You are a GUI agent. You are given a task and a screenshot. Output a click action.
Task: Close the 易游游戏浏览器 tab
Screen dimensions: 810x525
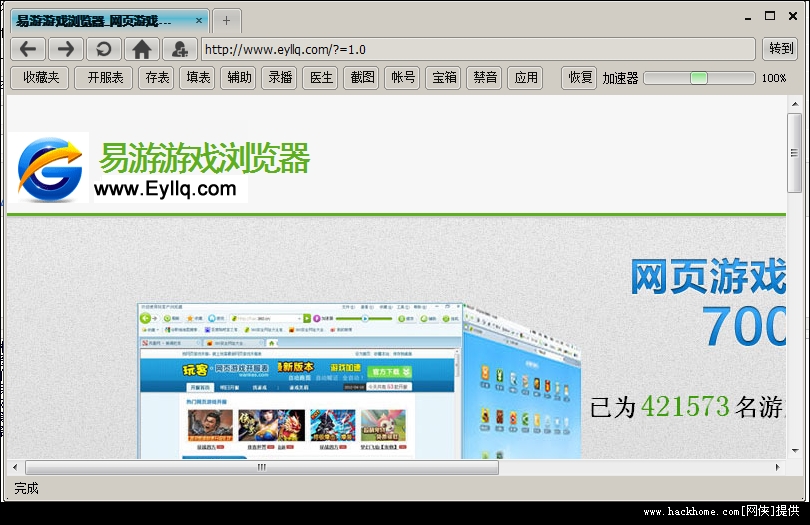tap(199, 20)
